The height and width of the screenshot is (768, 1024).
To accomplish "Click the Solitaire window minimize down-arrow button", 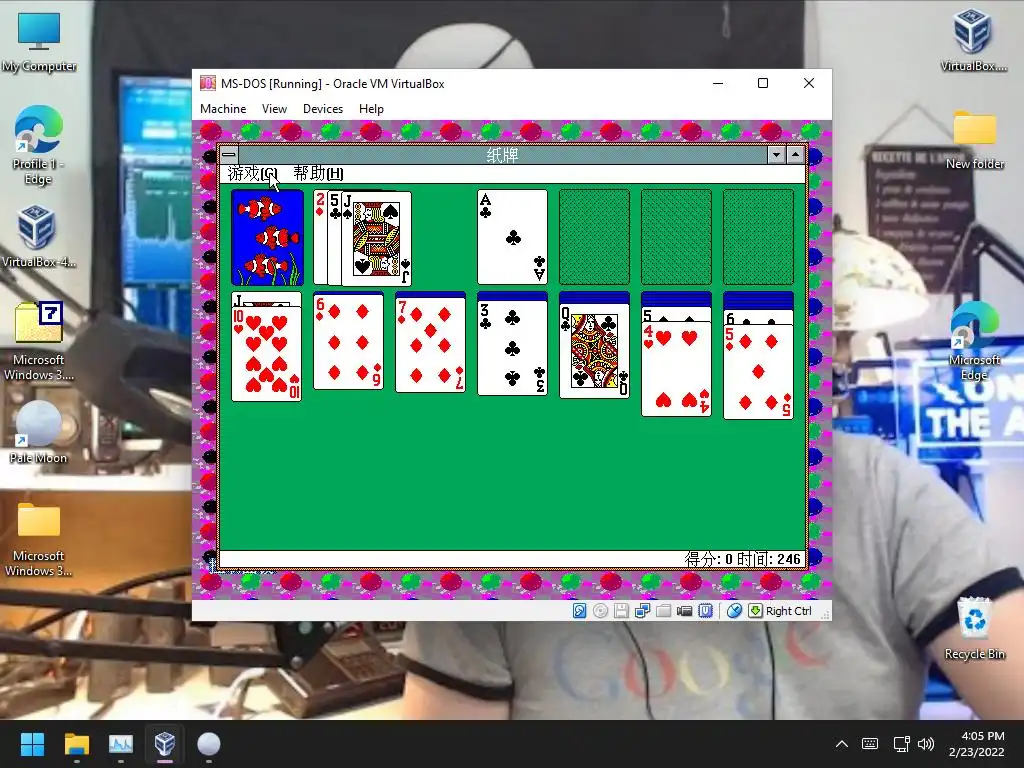I will click(x=776, y=155).
